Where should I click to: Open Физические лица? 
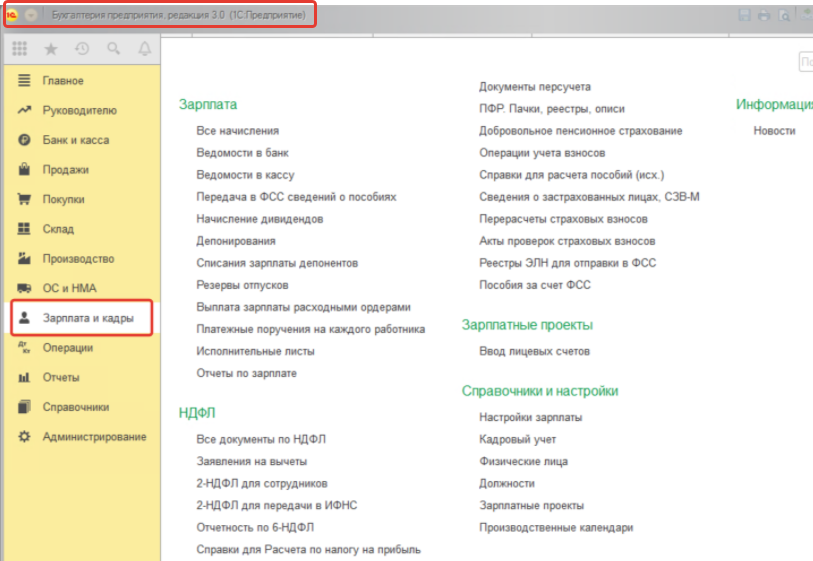524,461
